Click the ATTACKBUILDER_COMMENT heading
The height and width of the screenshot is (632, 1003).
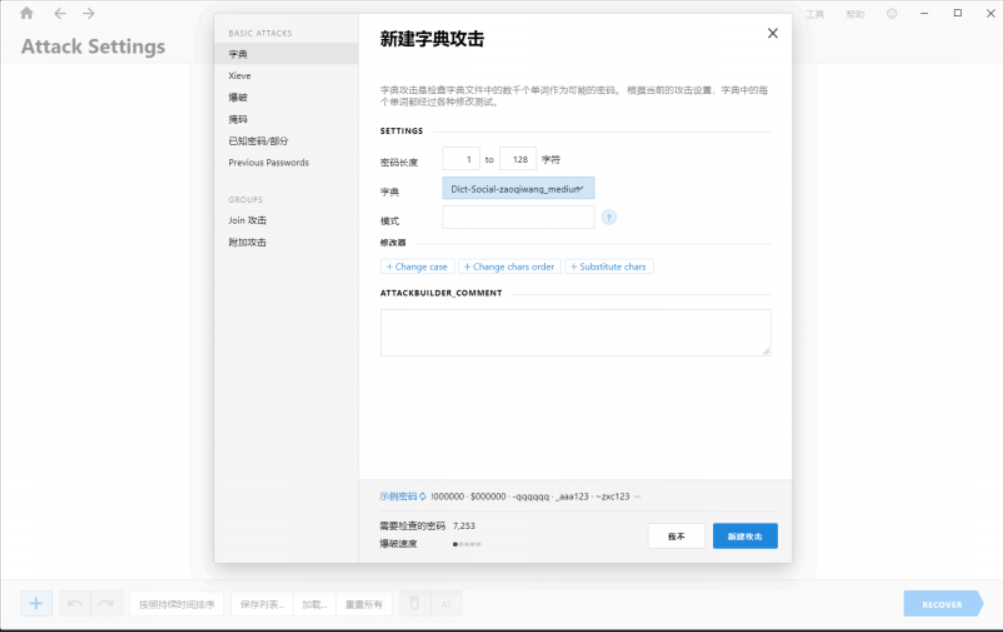tap(441, 293)
